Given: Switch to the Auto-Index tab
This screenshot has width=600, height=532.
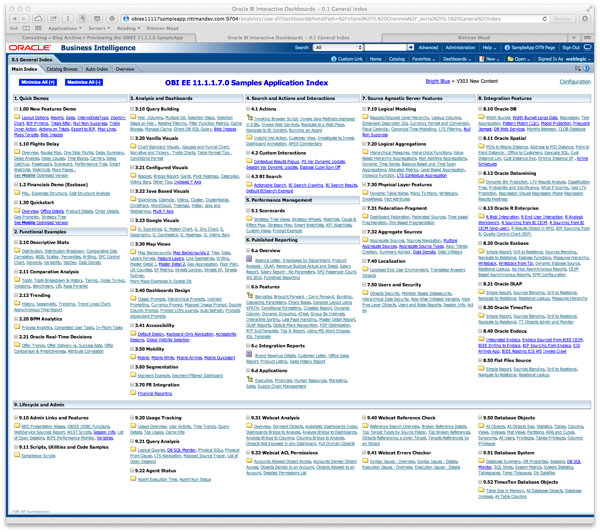Looking at the screenshot, I should pyautogui.click(x=96, y=69).
